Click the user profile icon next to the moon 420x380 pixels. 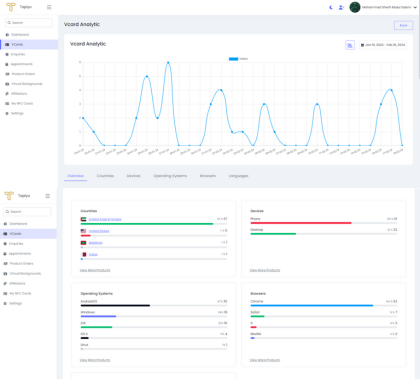(x=341, y=7)
